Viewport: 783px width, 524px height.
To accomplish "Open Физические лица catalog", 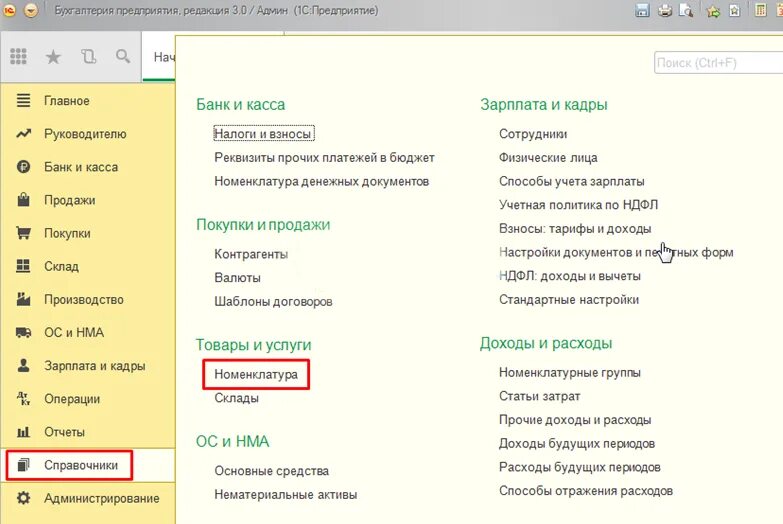I will click(x=548, y=158).
